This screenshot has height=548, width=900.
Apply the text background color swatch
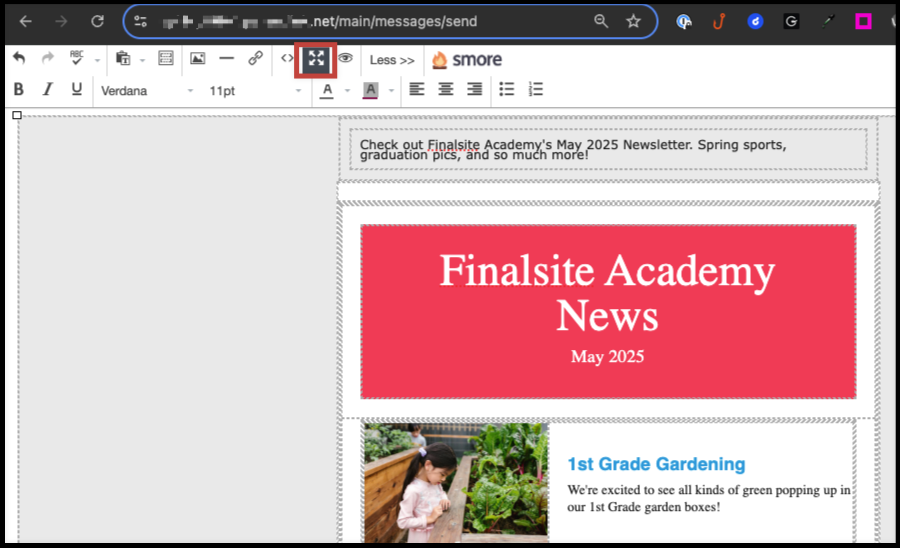(370, 90)
